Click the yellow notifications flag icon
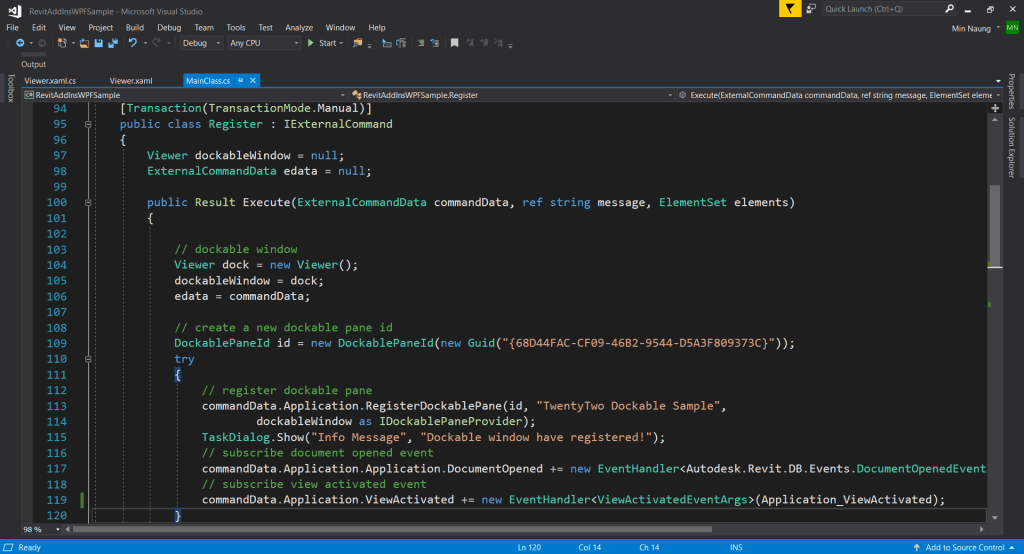 click(791, 8)
